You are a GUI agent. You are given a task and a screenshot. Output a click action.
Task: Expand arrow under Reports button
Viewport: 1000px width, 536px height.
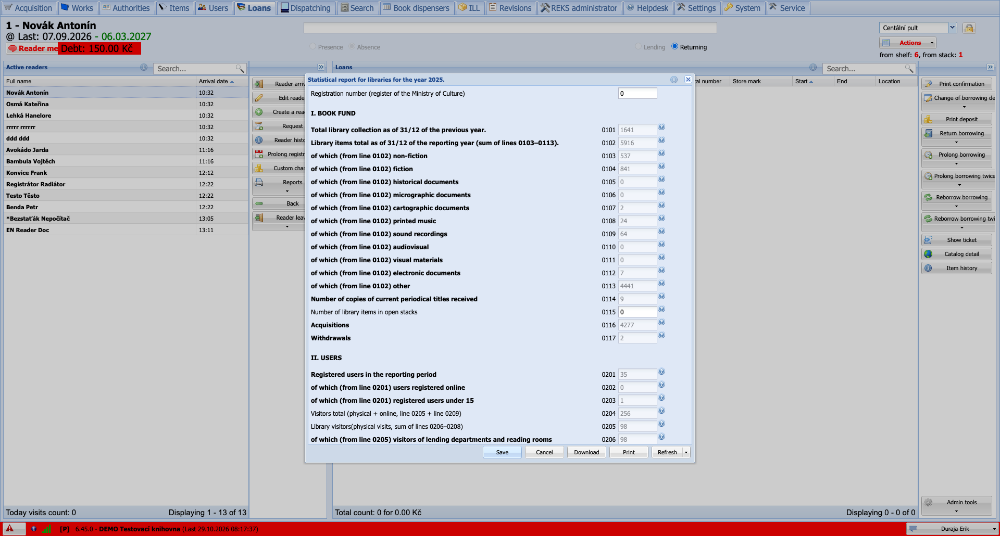[286, 191]
